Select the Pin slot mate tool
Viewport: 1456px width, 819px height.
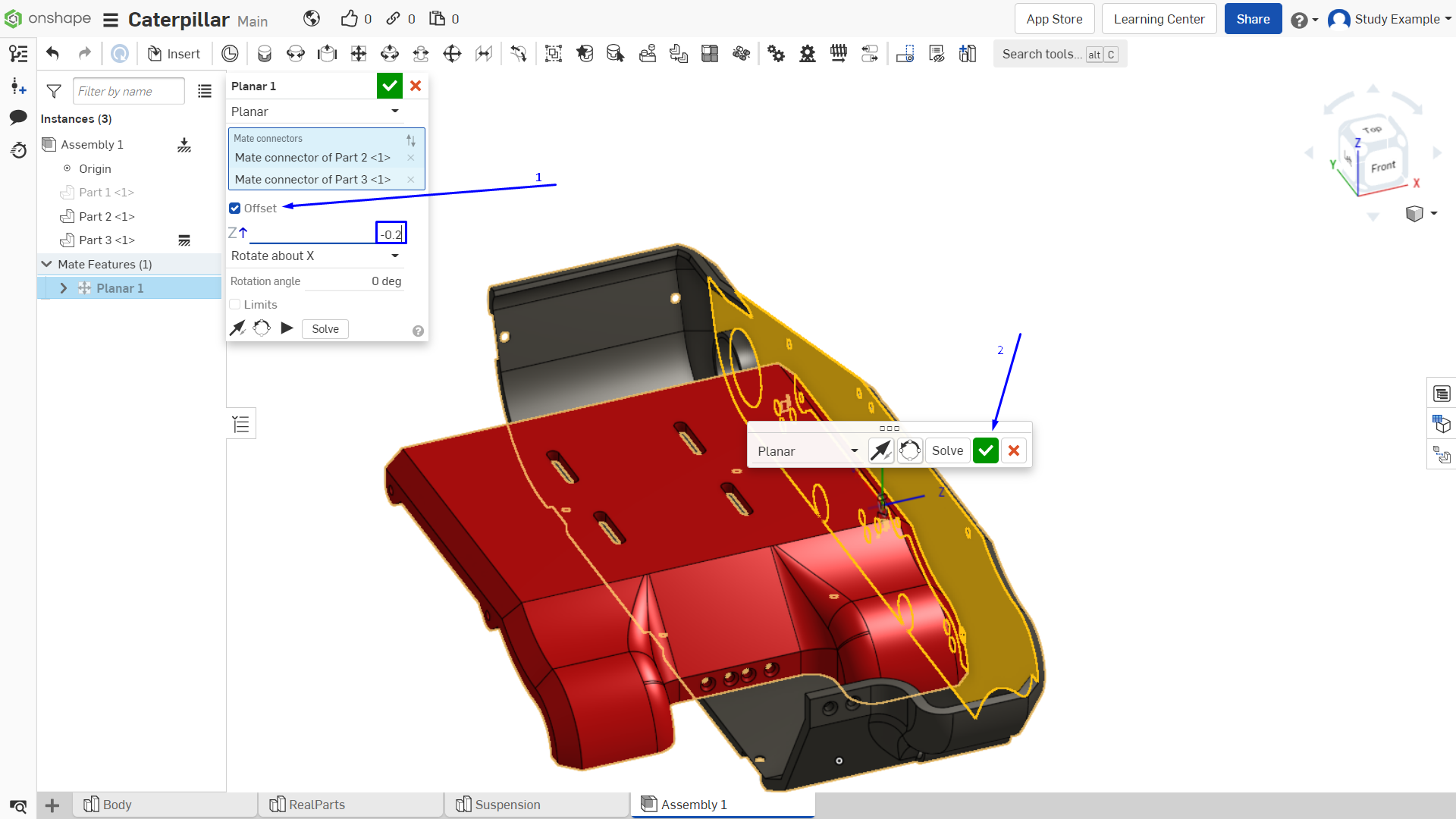tap(421, 54)
